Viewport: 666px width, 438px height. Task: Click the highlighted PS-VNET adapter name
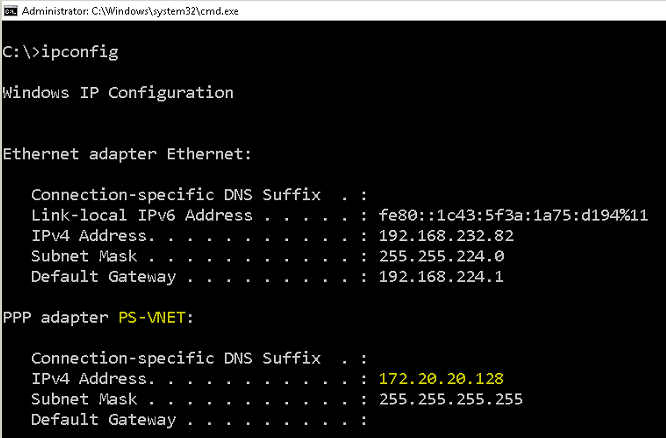tap(152, 317)
